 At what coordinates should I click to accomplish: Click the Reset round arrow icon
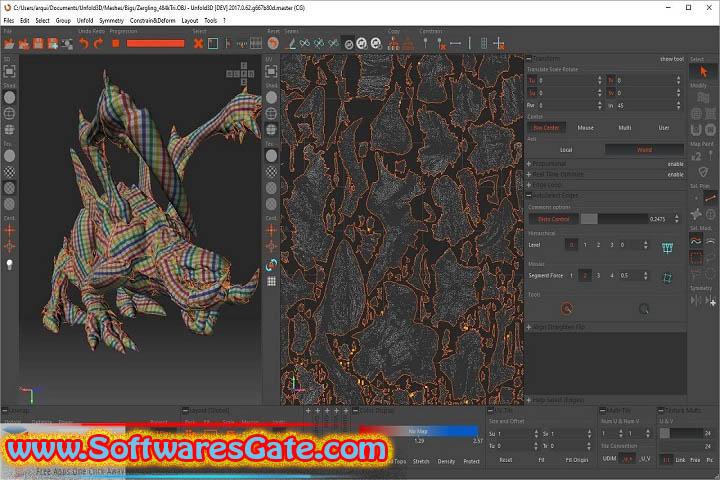(273, 44)
